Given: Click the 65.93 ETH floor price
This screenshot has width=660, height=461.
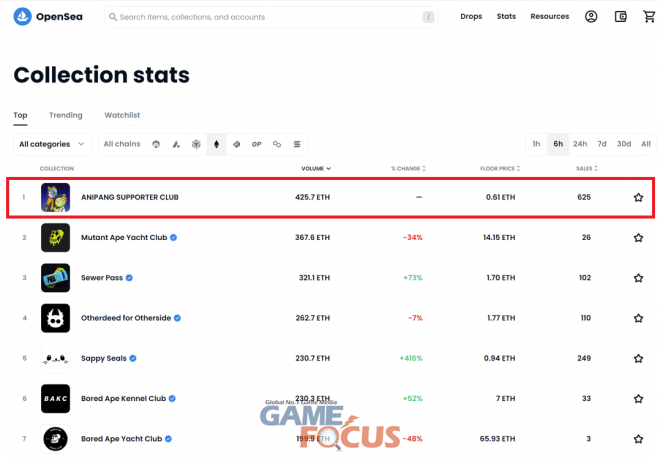Looking at the screenshot, I should tap(497, 439).
